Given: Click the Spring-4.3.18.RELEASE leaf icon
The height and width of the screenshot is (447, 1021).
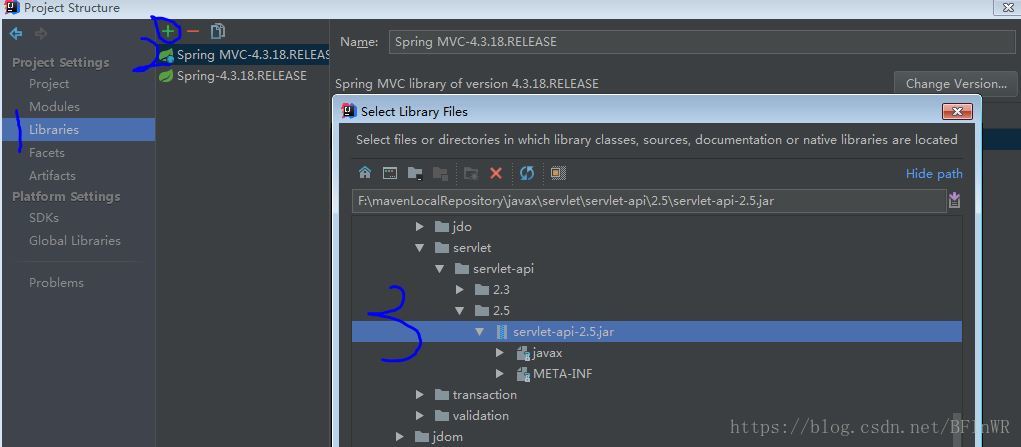Looking at the screenshot, I should point(167,76).
